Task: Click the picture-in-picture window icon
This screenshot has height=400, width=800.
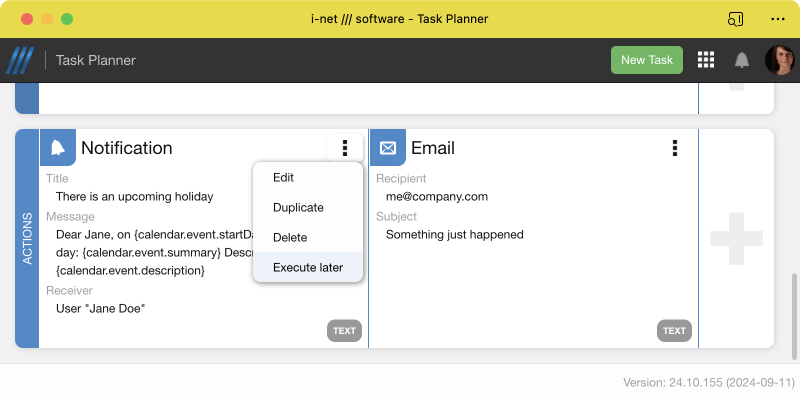Action: (x=736, y=19)
